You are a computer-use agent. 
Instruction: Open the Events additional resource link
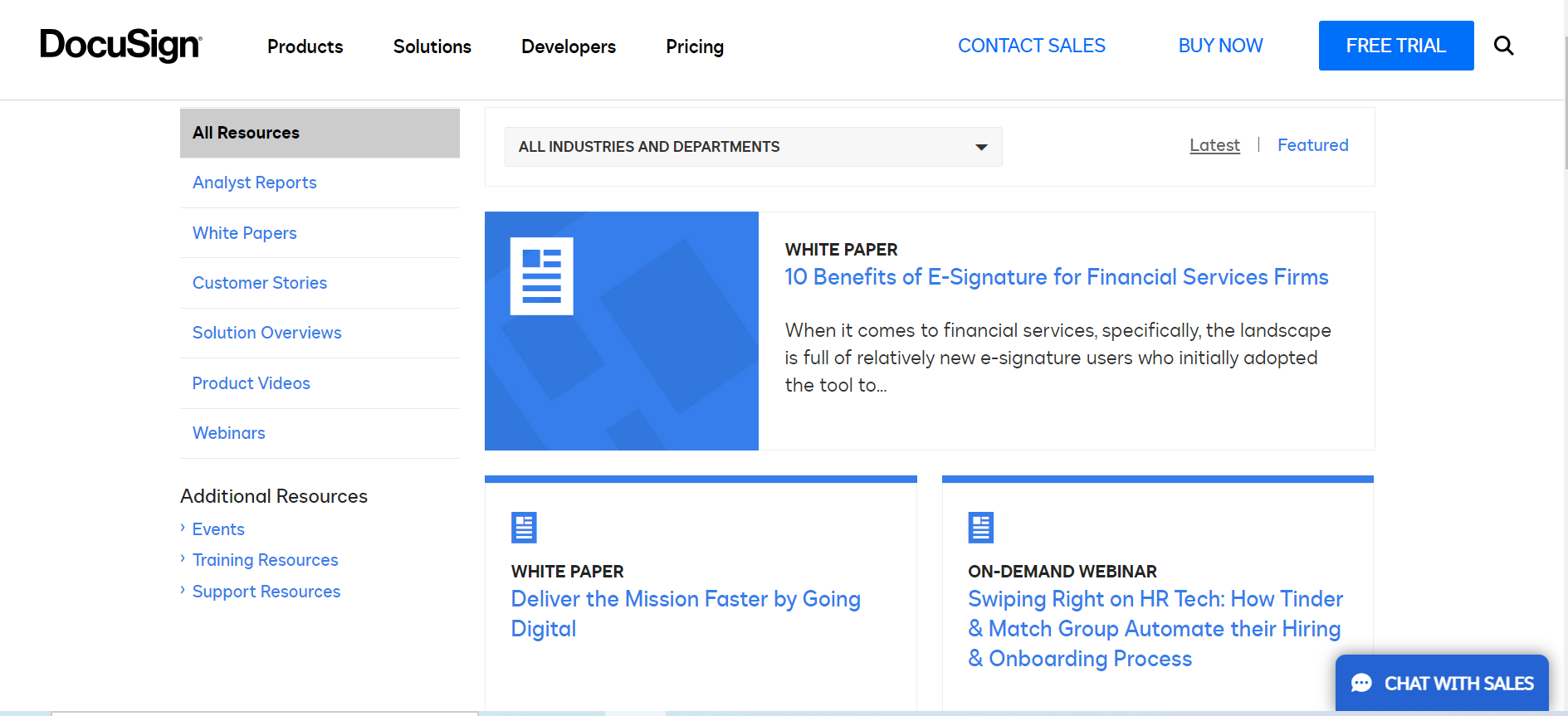point(218,529)
